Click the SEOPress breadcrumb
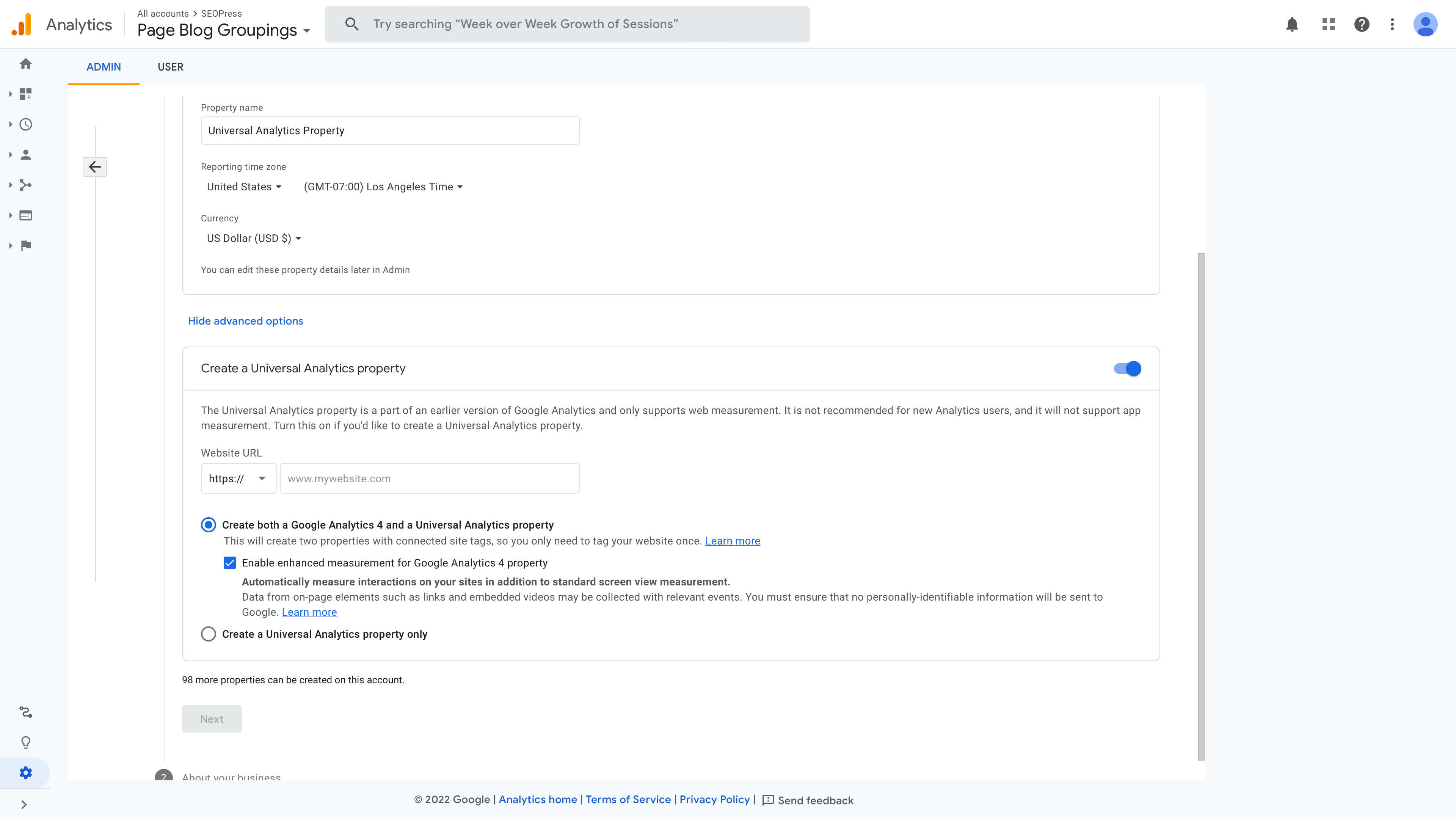Screen dimensions: 1456x819 (221, 14)
